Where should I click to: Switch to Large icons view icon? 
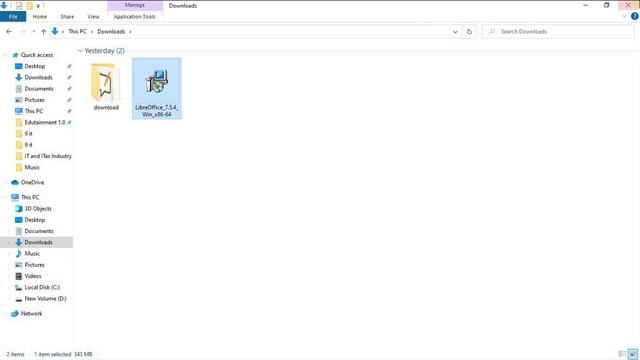click(633, 354)
